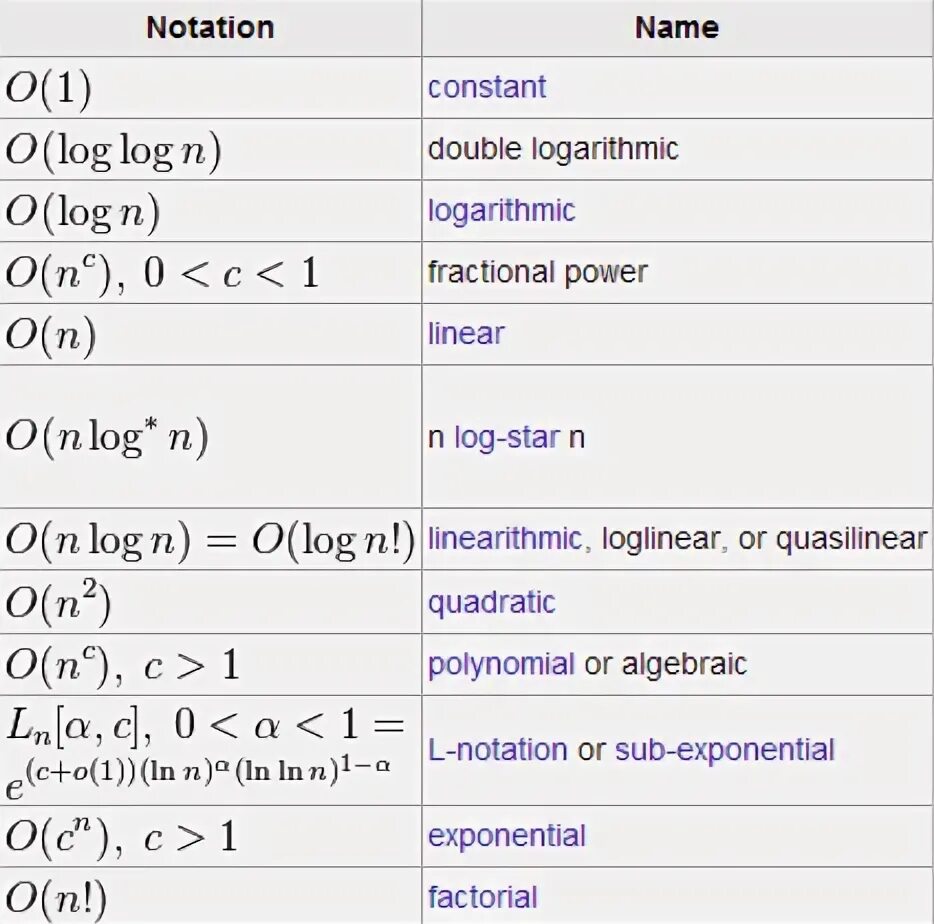Select the 'fractional power' text cell
This screenshot has width=934, height=924.
537,272
